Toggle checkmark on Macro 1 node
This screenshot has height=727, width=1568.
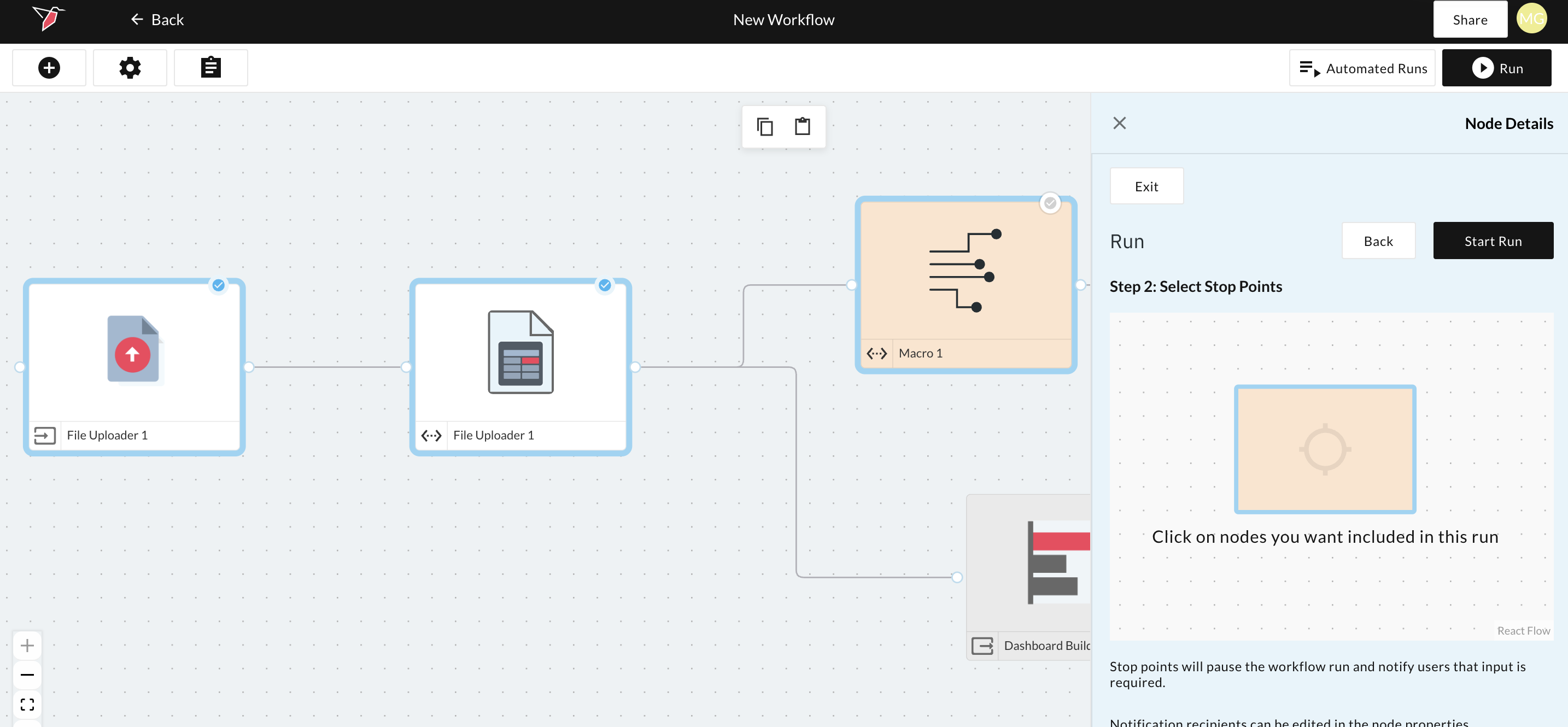pyautogui.click(x=1050, y=203)
